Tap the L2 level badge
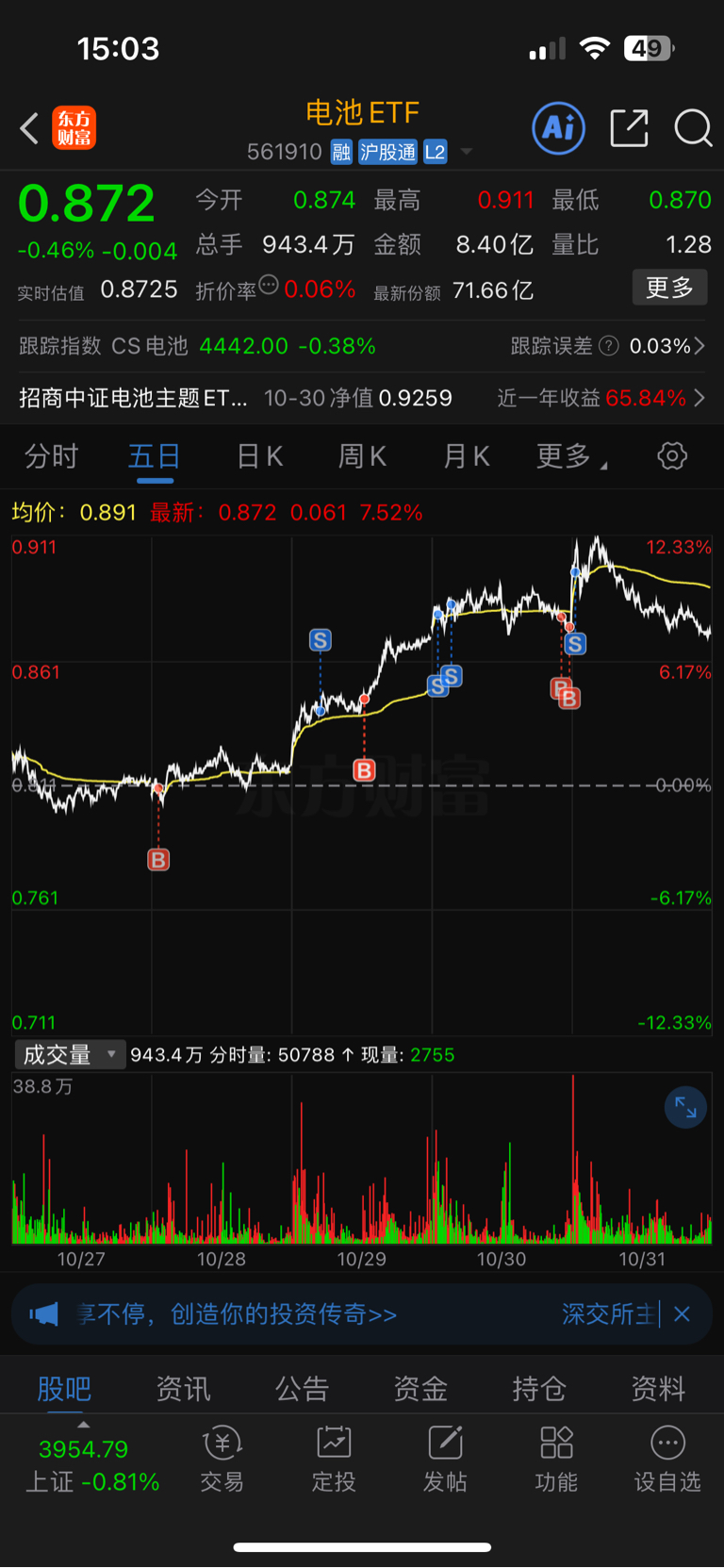Screen dimensions: 724x1568 pyautogui.click(x=435, y=152)
